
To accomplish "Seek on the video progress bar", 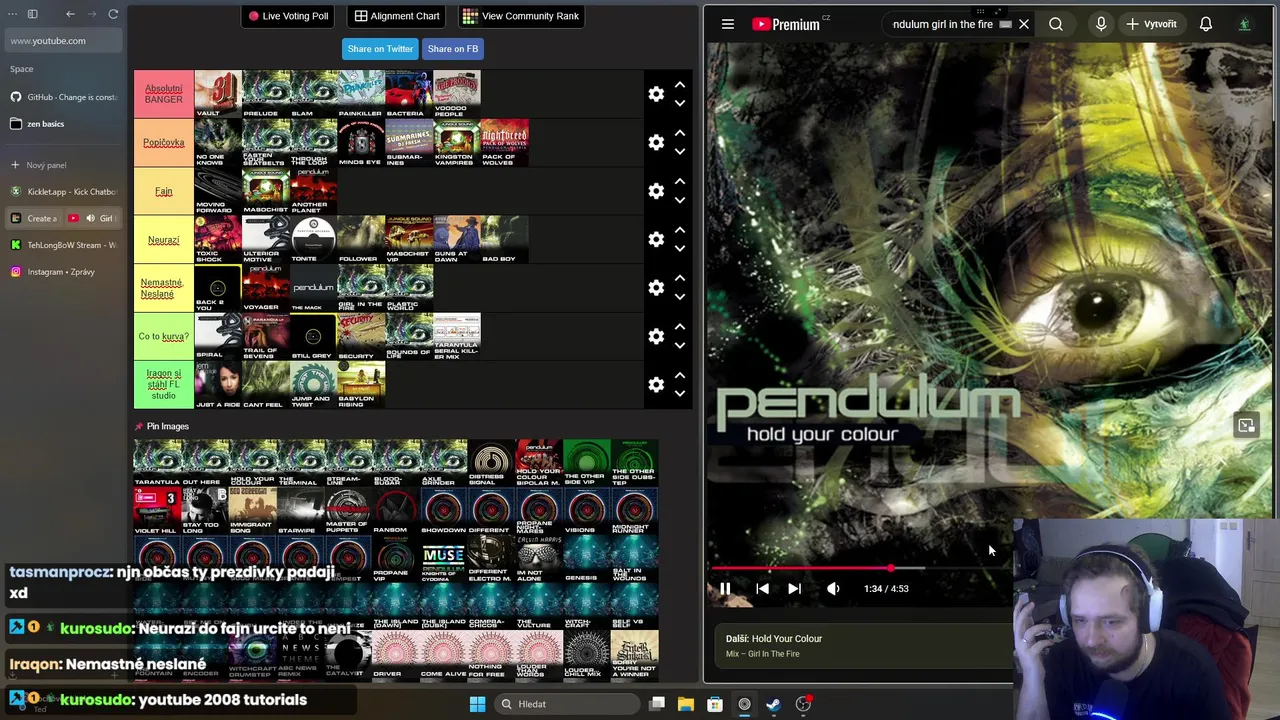I will (x=860, y=568).
